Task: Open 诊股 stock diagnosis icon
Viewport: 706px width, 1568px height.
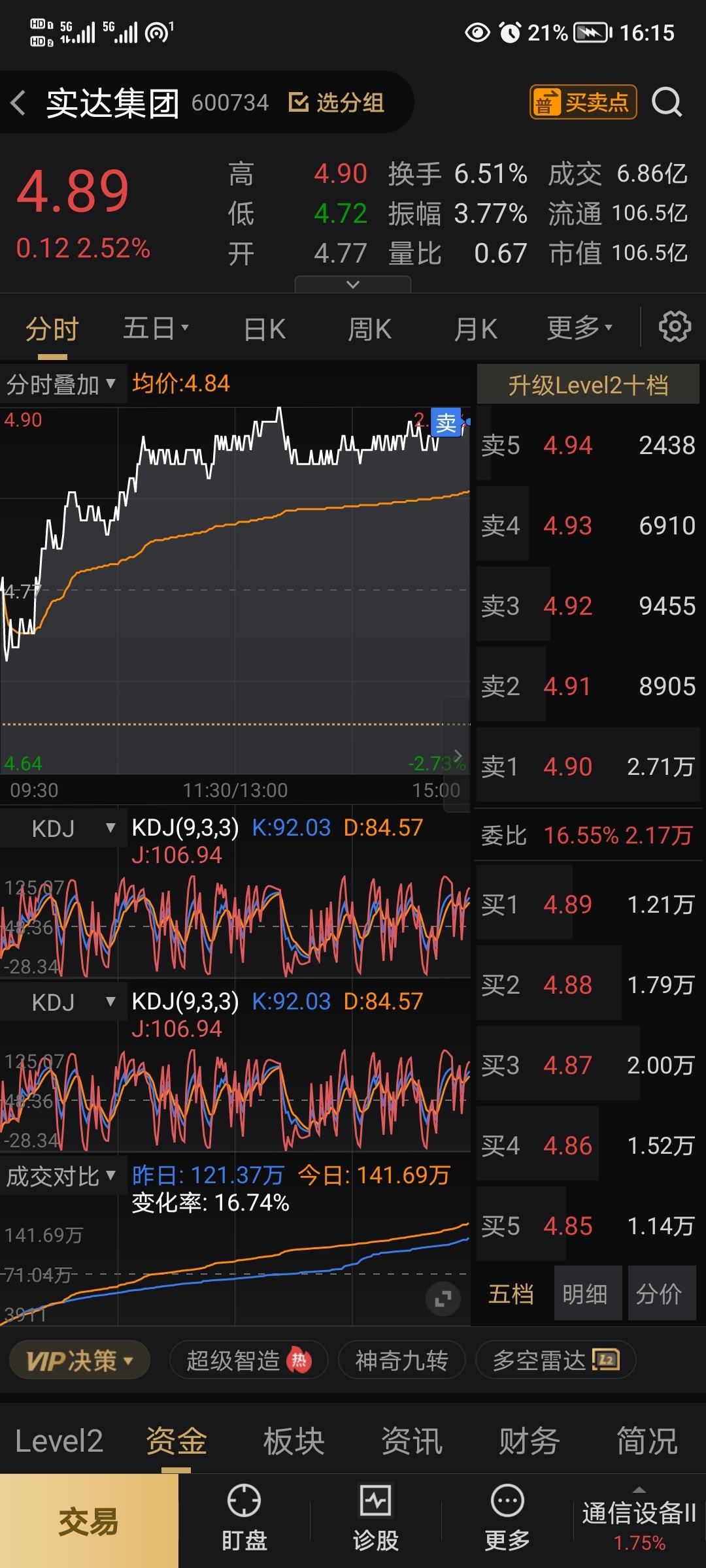Action: click(376, 1500)
